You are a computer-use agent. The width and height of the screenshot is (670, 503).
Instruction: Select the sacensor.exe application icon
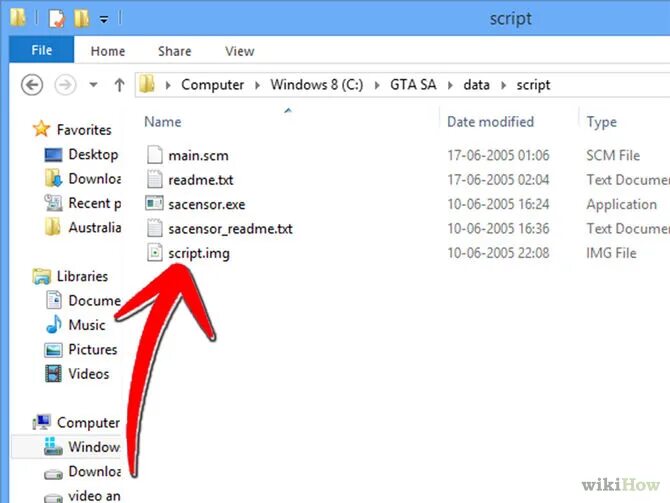point(154,203)
